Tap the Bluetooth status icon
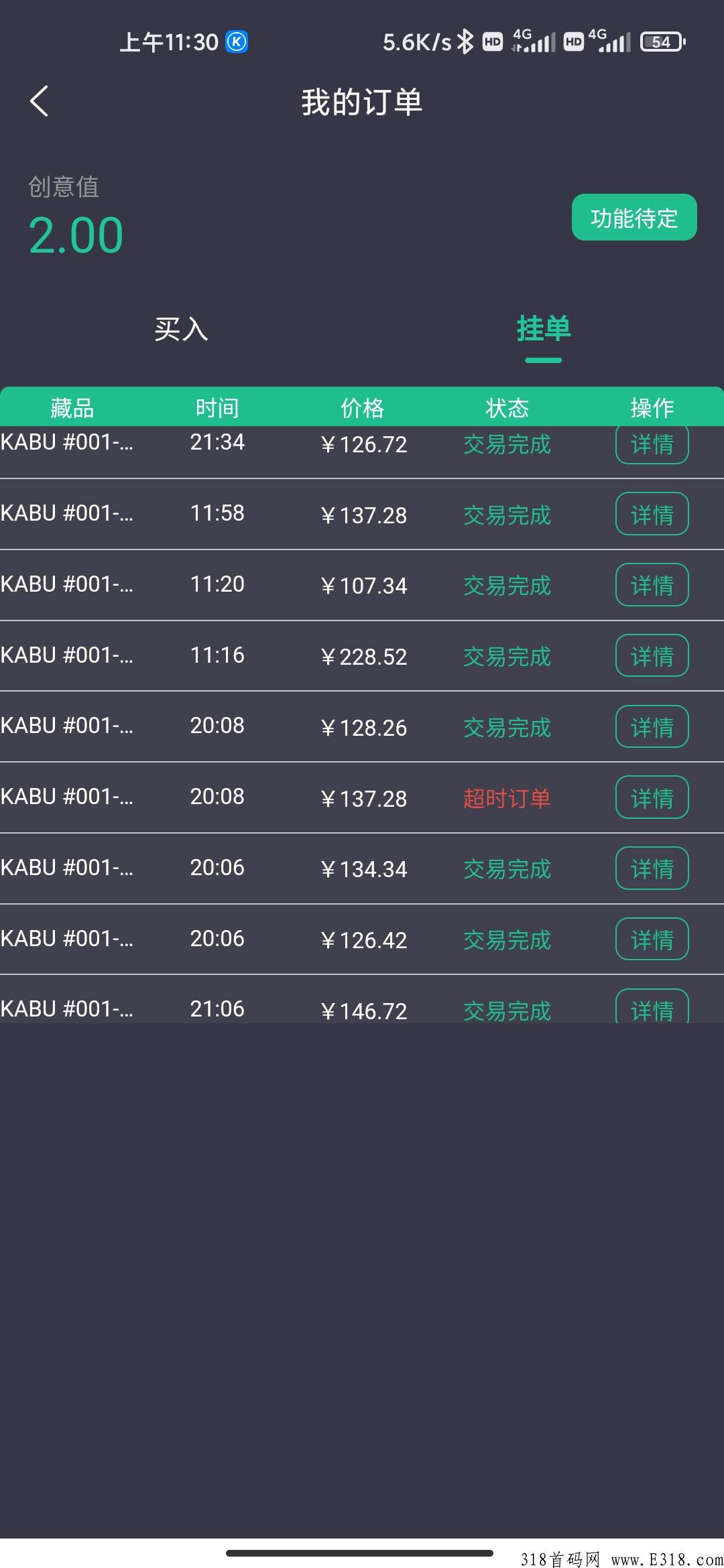Viewport: 724px width, 1568px height. pyautogui.click(x=465, y=42)
